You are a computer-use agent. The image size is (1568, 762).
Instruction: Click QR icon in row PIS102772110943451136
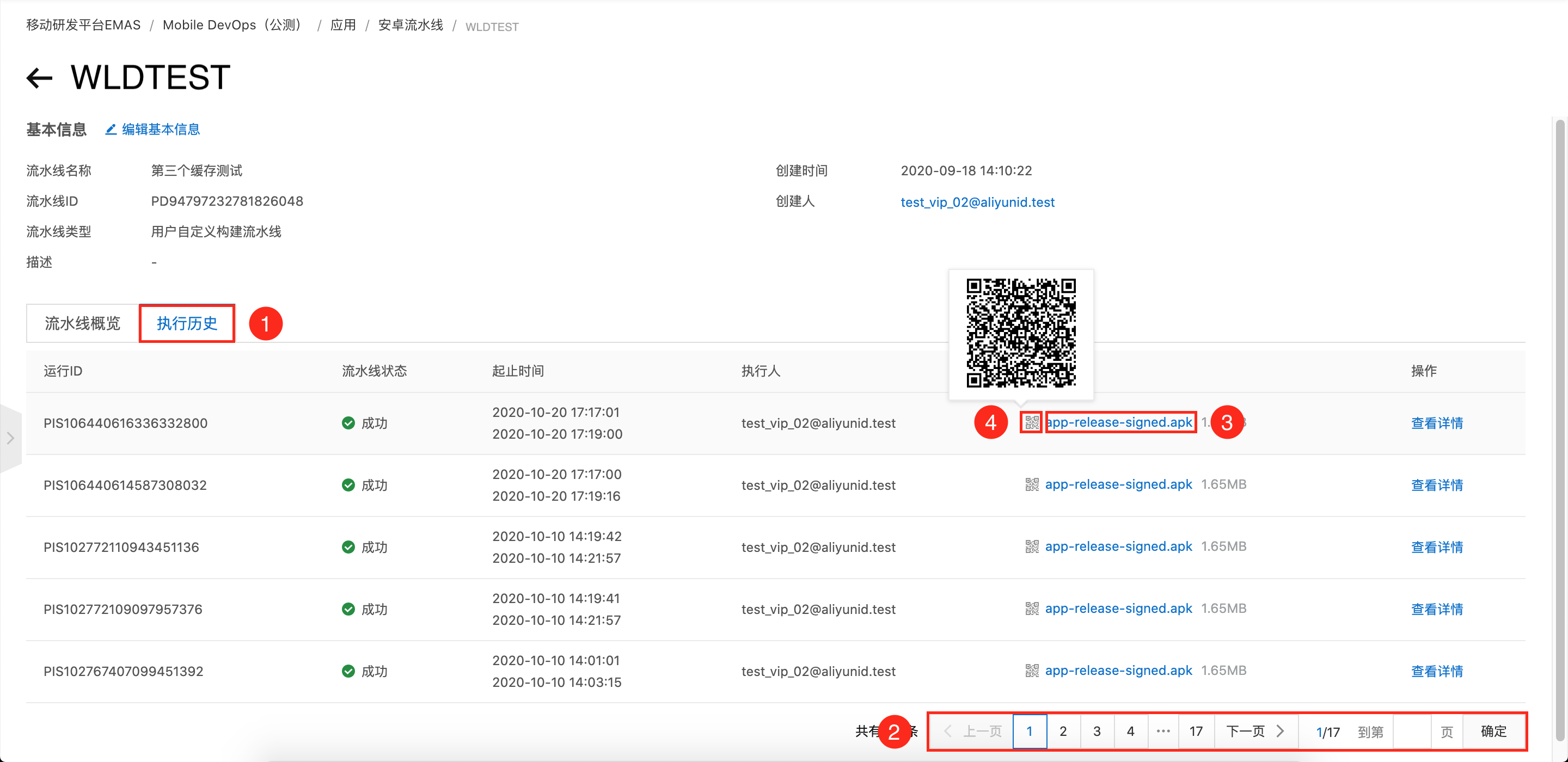(1032, 546)
